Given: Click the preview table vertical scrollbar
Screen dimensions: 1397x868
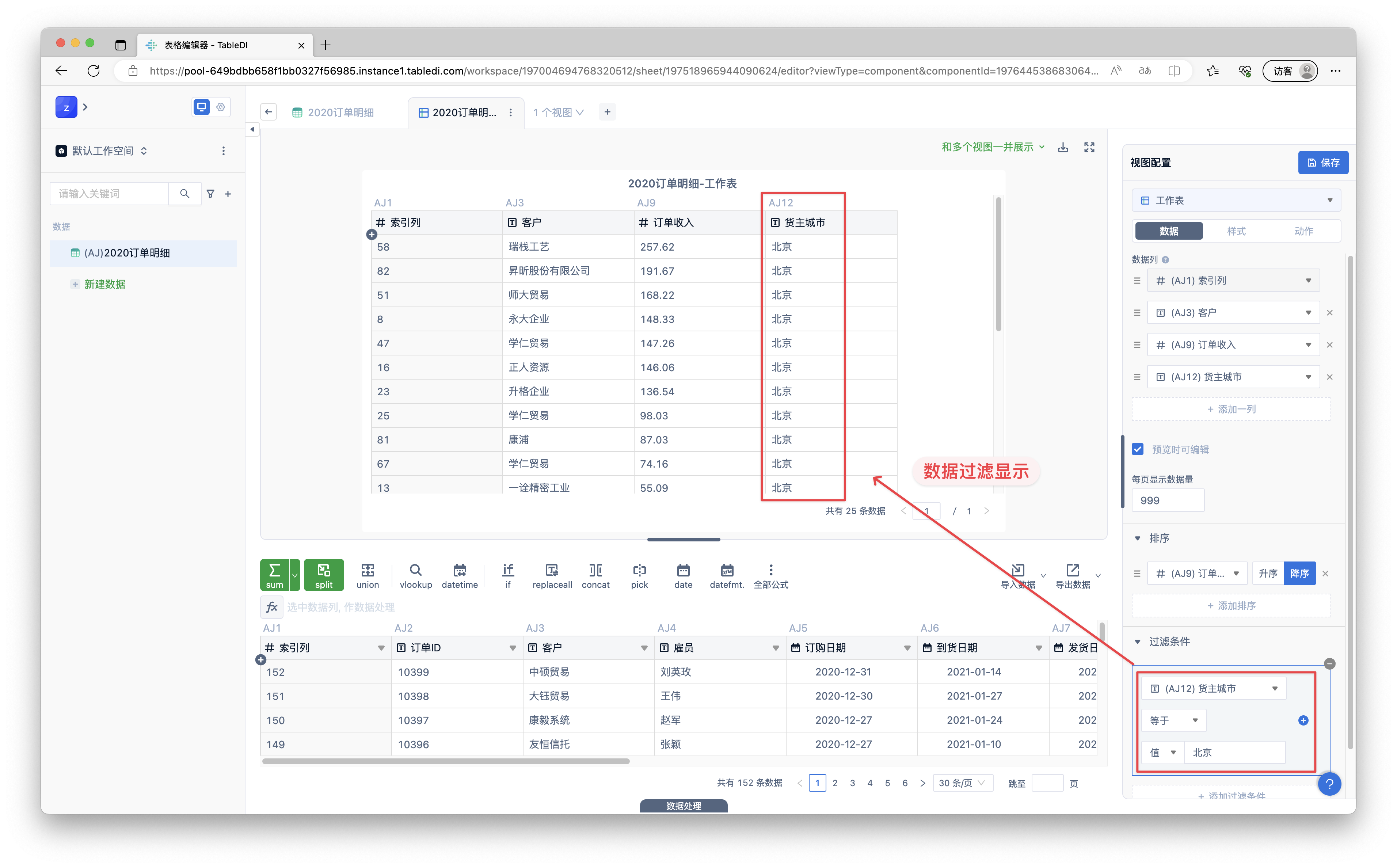Looking at the screenshot, I should (x=998, y=264).
